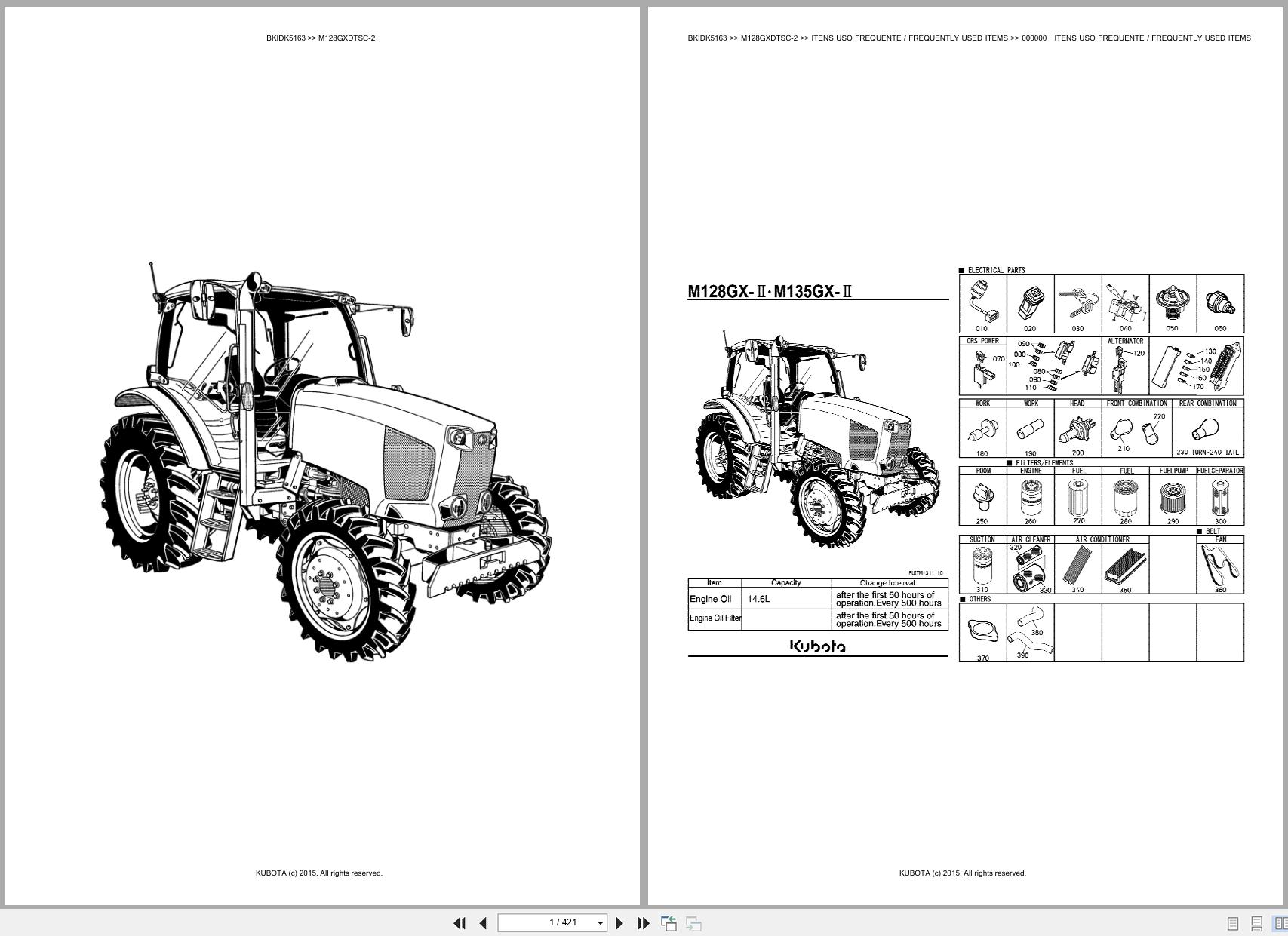
Task: Select electrical part 020 switch image
Action: (x=1030, y=303)
